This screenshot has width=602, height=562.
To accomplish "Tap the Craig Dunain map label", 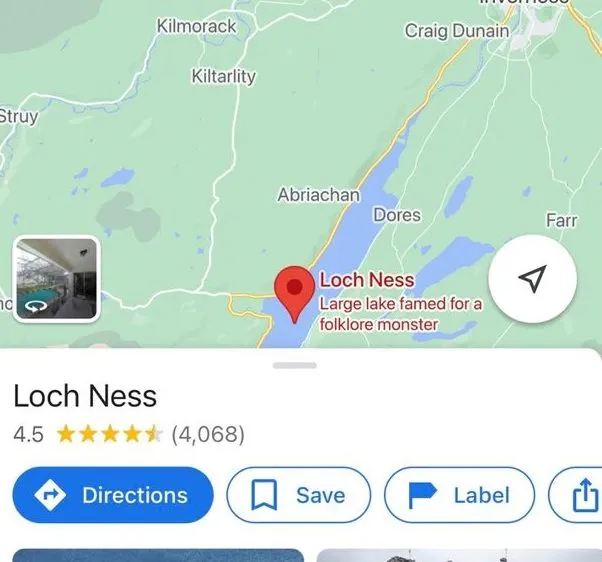I will click(x=457, y=31).
